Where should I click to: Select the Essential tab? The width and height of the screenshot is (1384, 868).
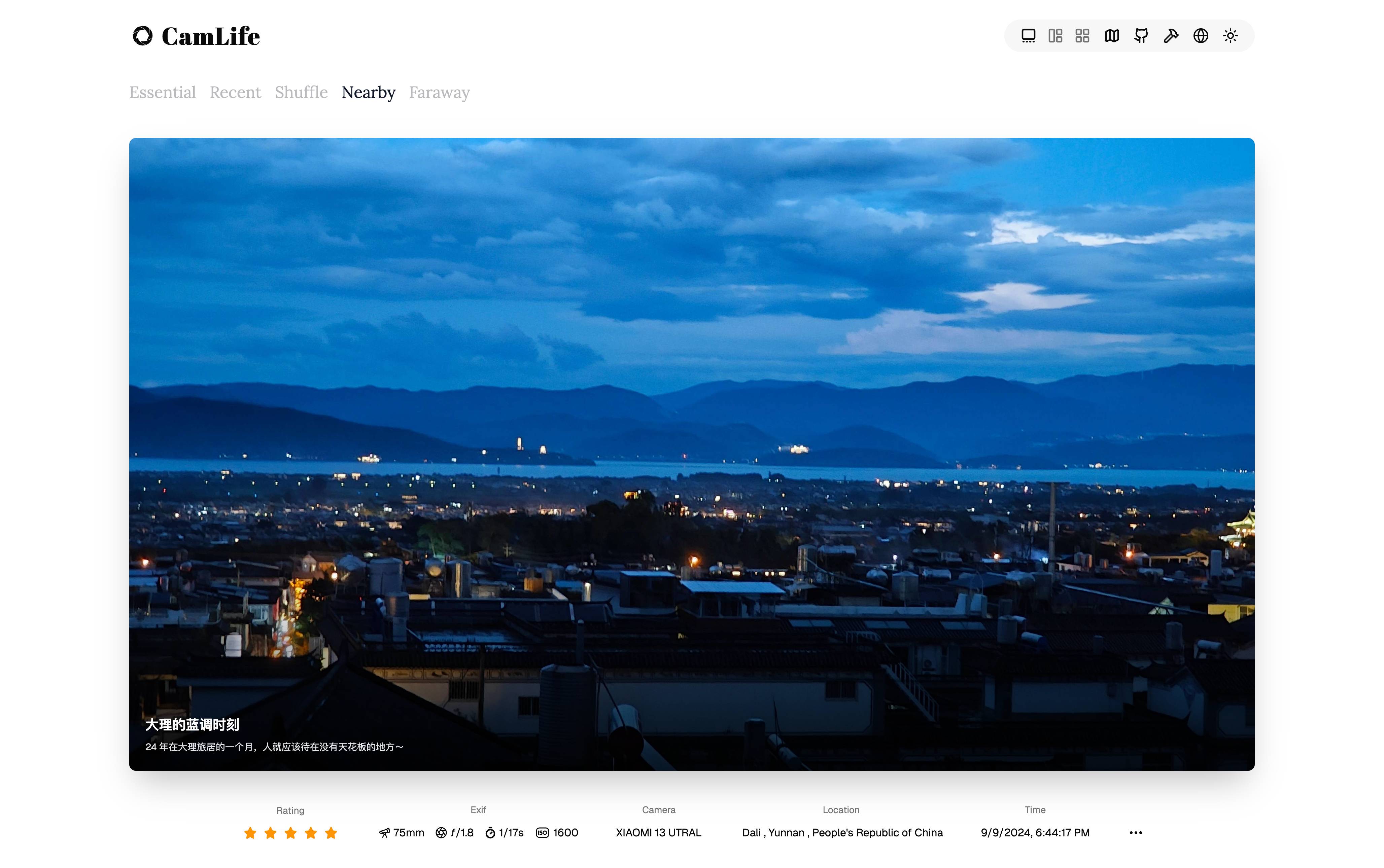(x=163, y=93)
